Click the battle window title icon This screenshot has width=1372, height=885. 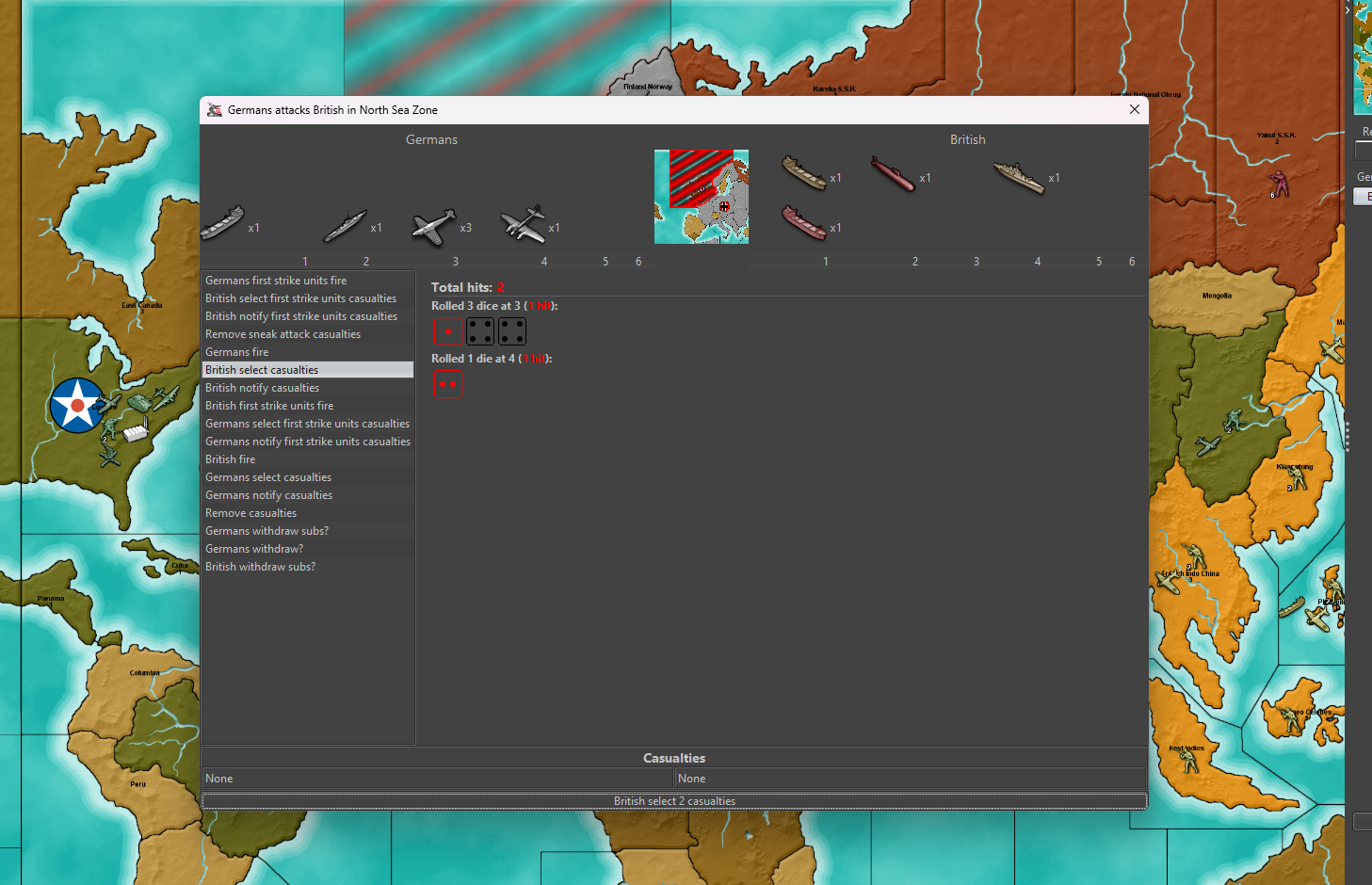coord(215,110)
